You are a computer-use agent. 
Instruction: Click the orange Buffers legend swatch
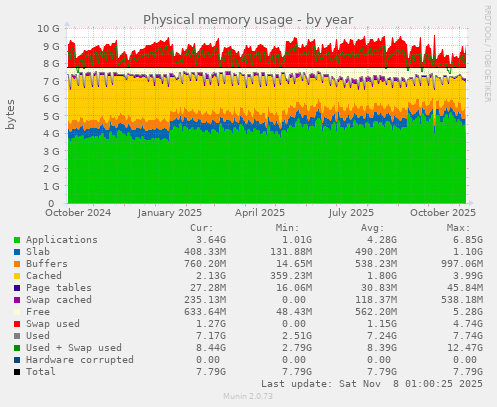point(17,264)
